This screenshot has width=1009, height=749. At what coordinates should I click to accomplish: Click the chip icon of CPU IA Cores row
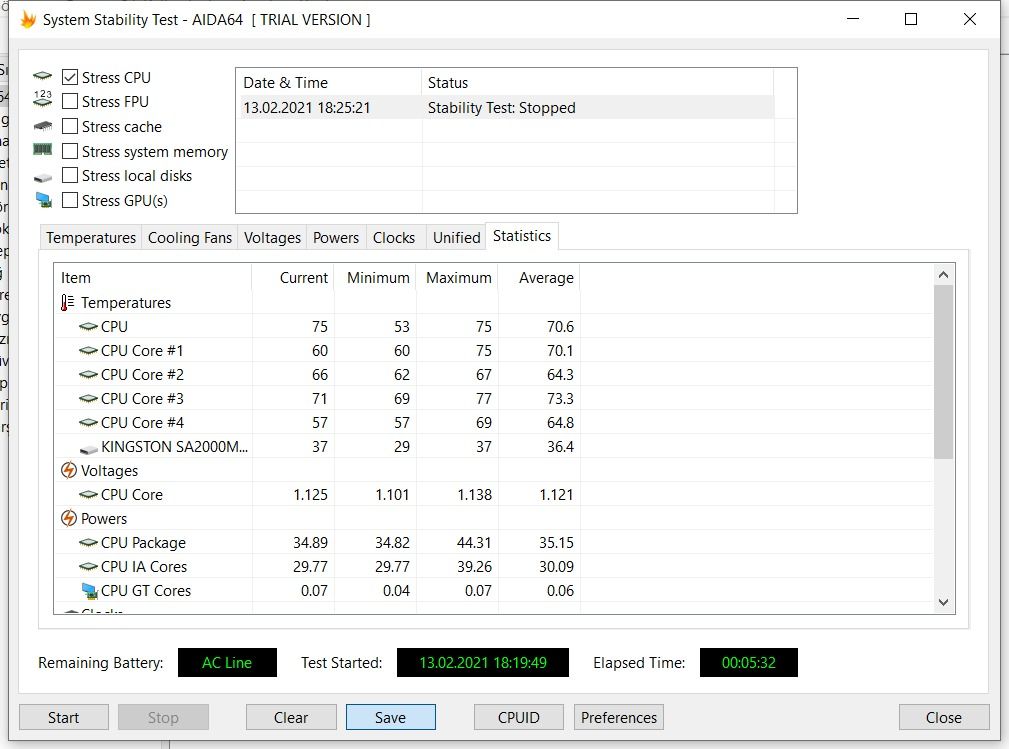88,567
